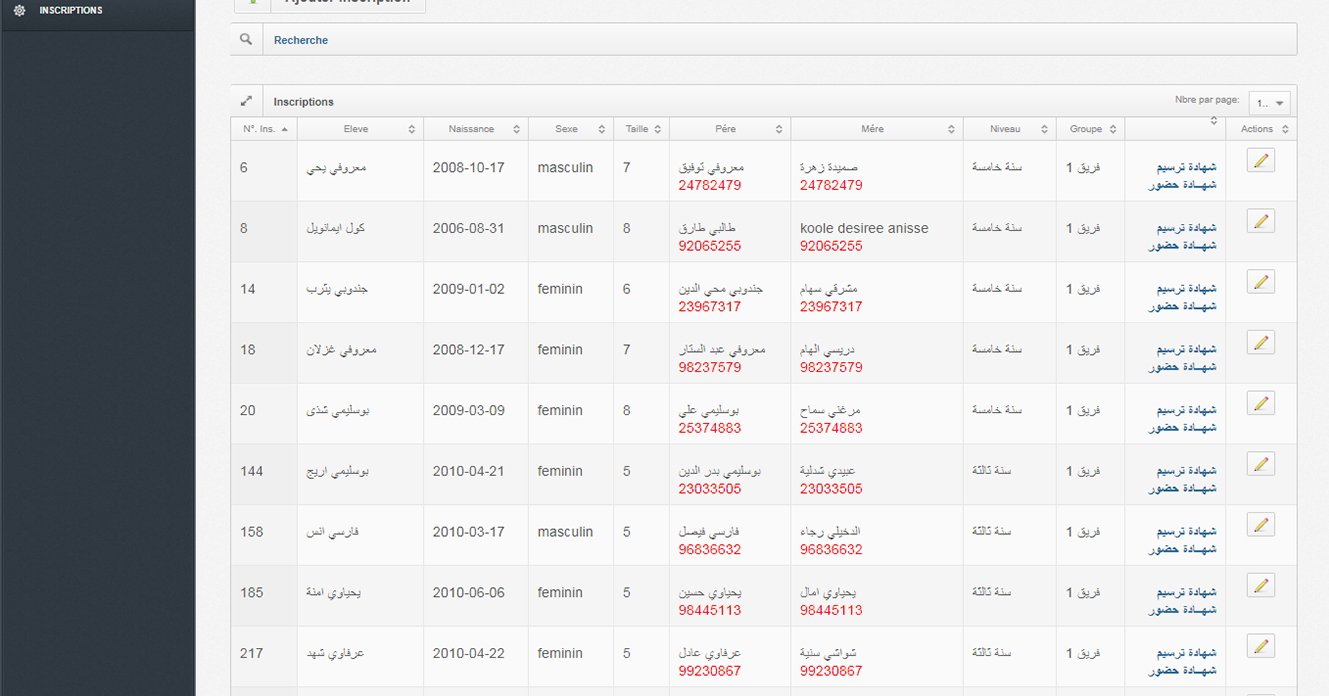Click the edit pencil on inscription 20
This screenshot has width=1329, height=696.
[x=1261, y=403]
